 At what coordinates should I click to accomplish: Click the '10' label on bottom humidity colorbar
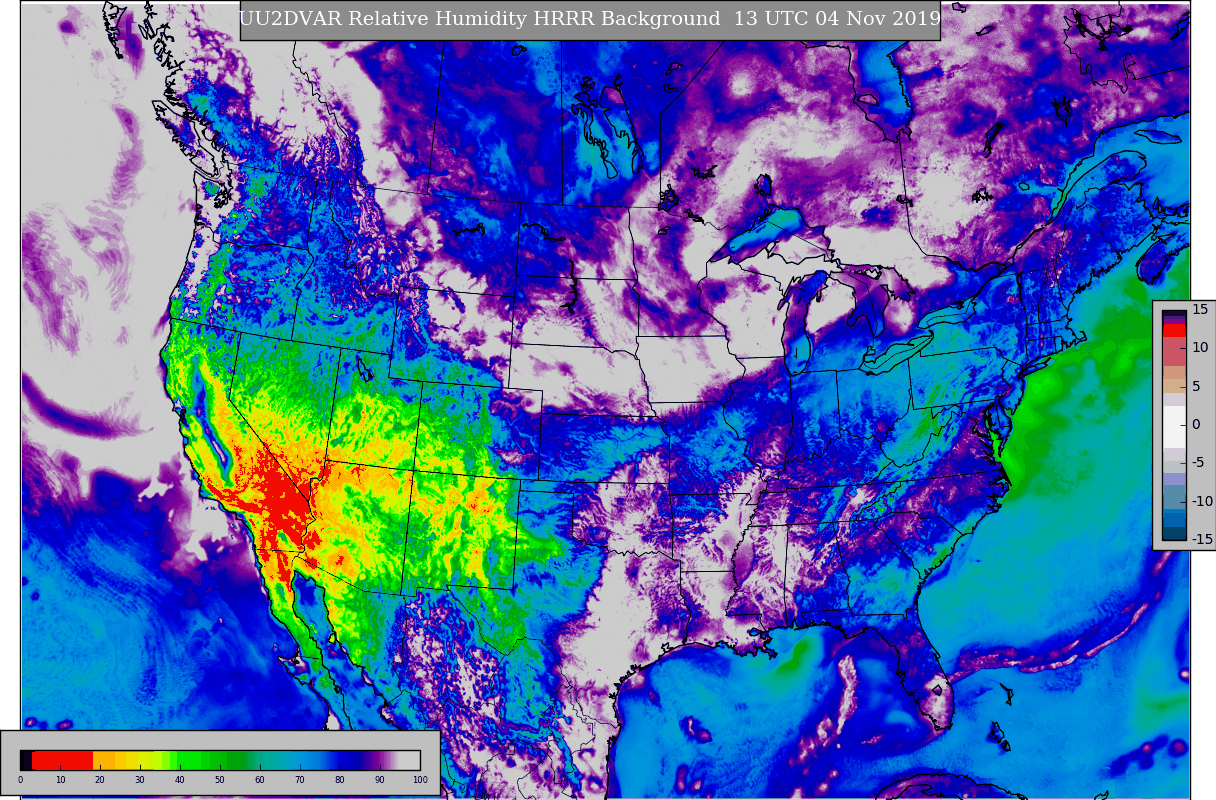coord(60,780)
